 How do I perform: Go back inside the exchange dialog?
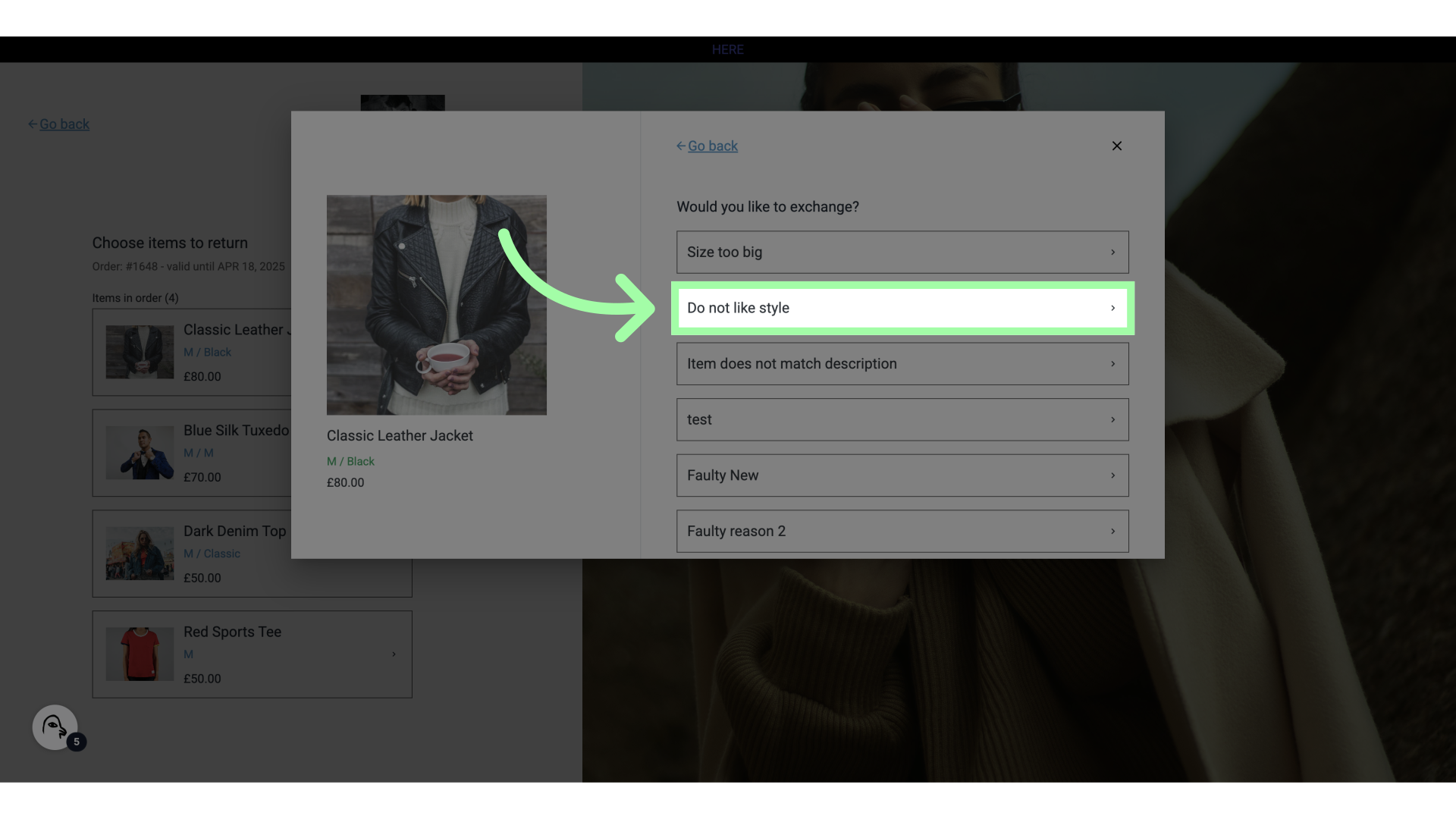click(707, 146)
